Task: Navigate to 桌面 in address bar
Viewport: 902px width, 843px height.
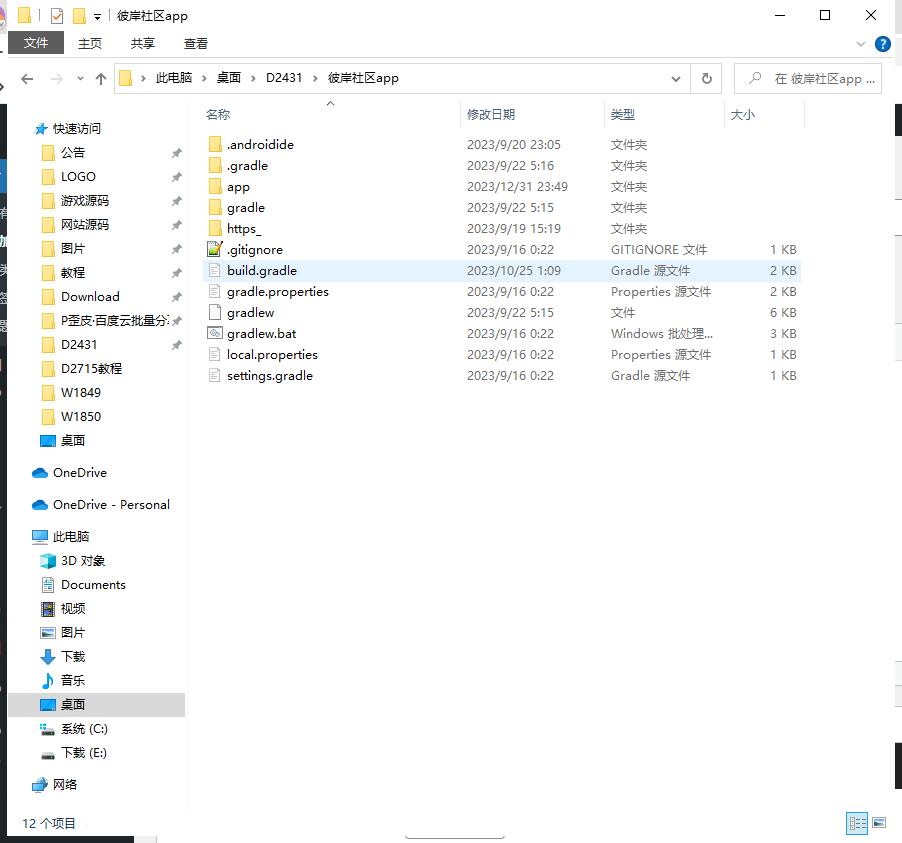Action: click(228, 78)
